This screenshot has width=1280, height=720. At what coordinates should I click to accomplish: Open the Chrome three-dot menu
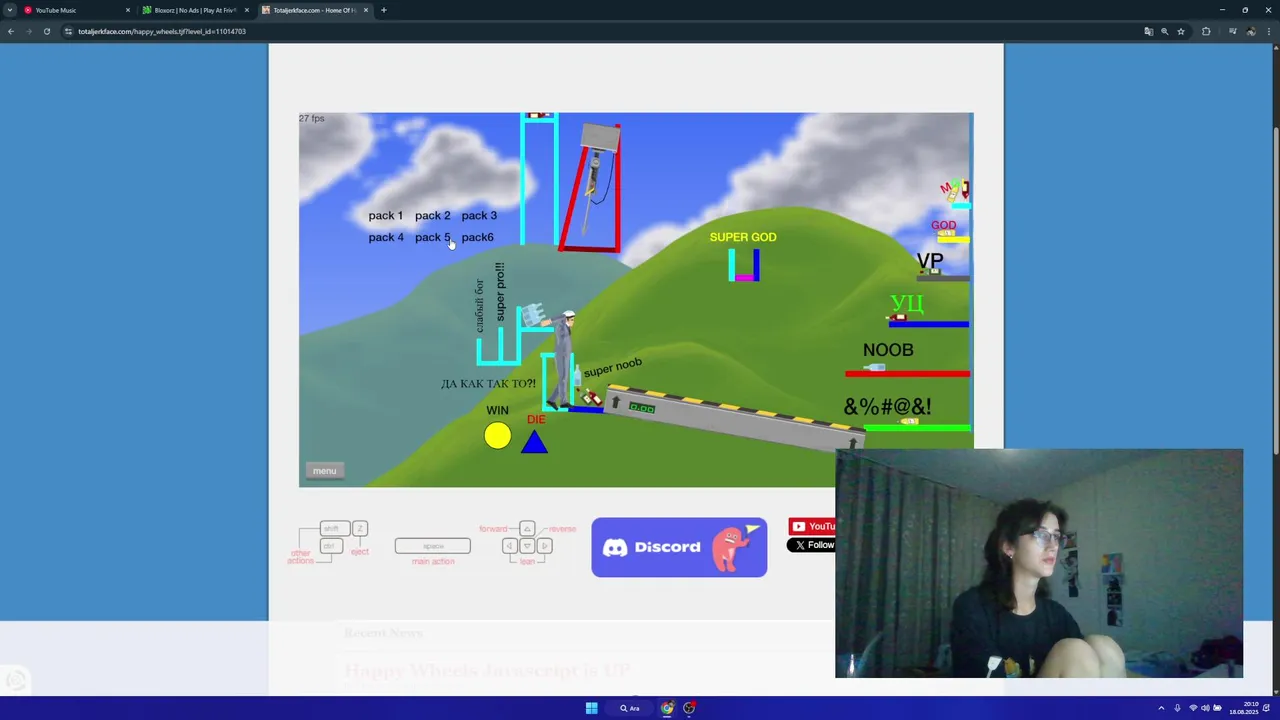(x=1269, y=31)
